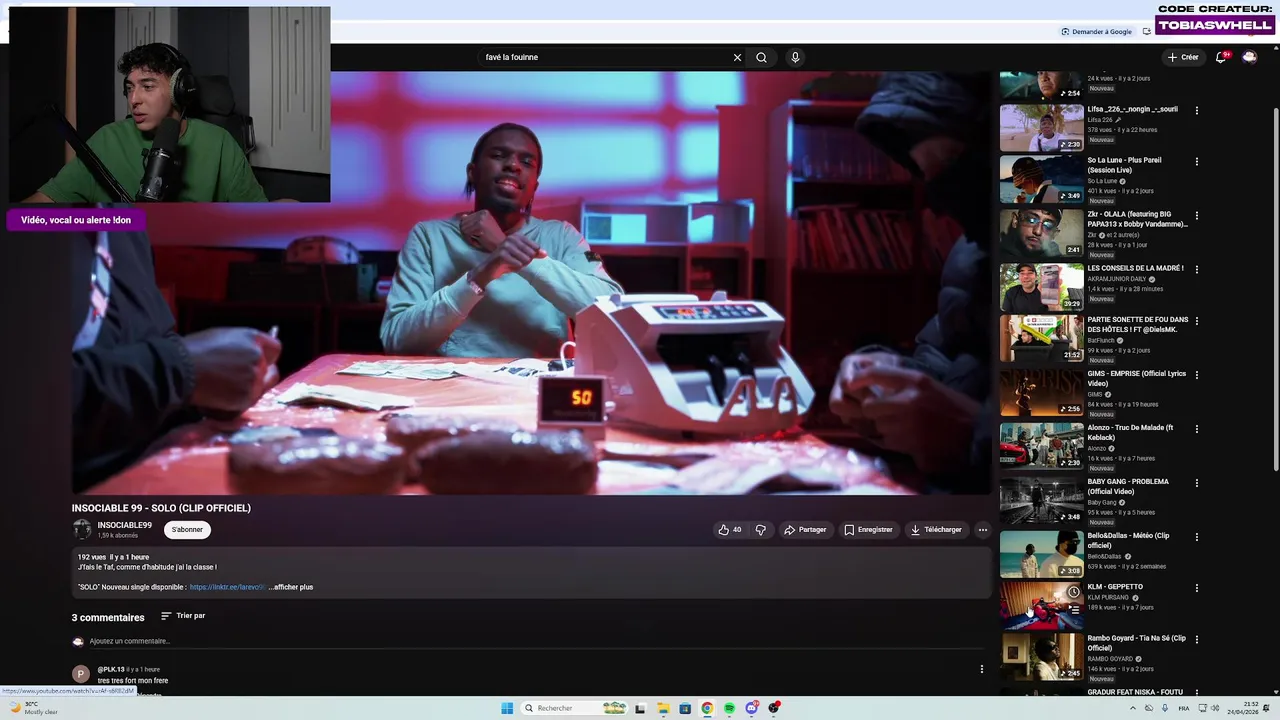Open Lifsa _226_-_nongin video thumbnail
Image resolution: width=1280 pixels, height=720 pixels.
coord(1041,127)
